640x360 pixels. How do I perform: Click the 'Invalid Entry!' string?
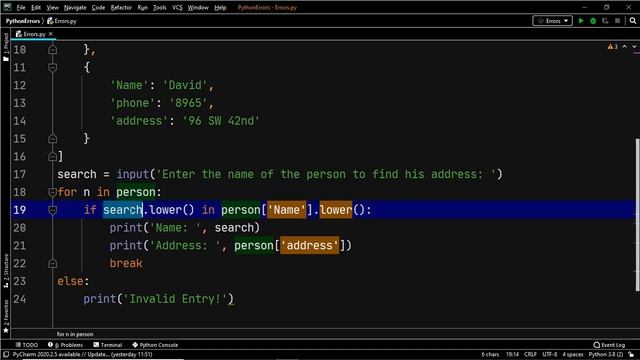(x=175, y=299)
